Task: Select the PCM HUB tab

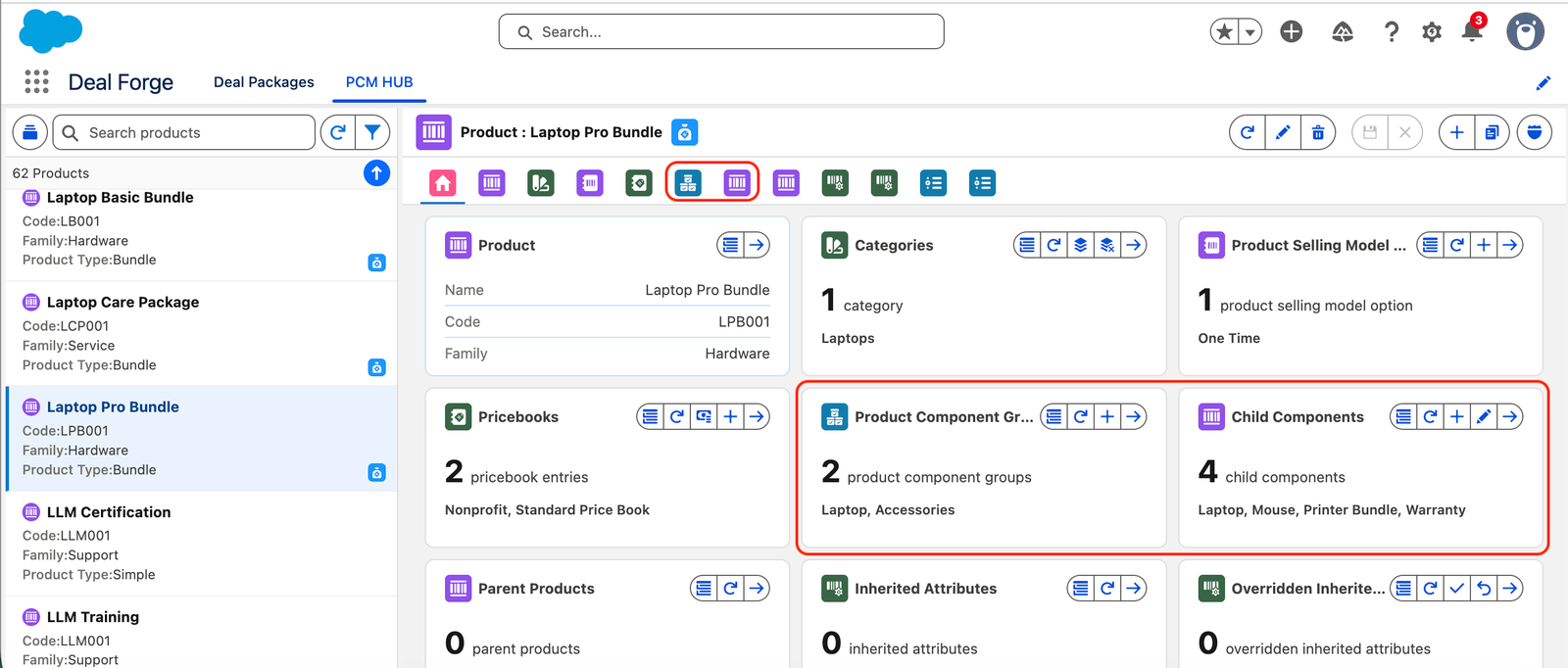Action: coord(379,82)
